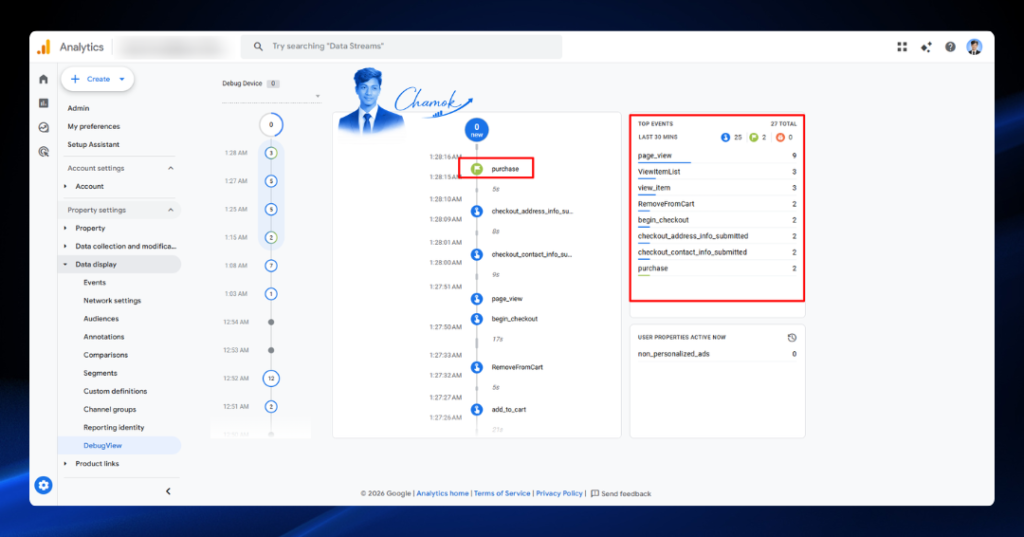Select the 1:28 AM minute bubble
The height and width of the screenshot is (537, 1024).
pyautogui.click(x=271, y=153)
